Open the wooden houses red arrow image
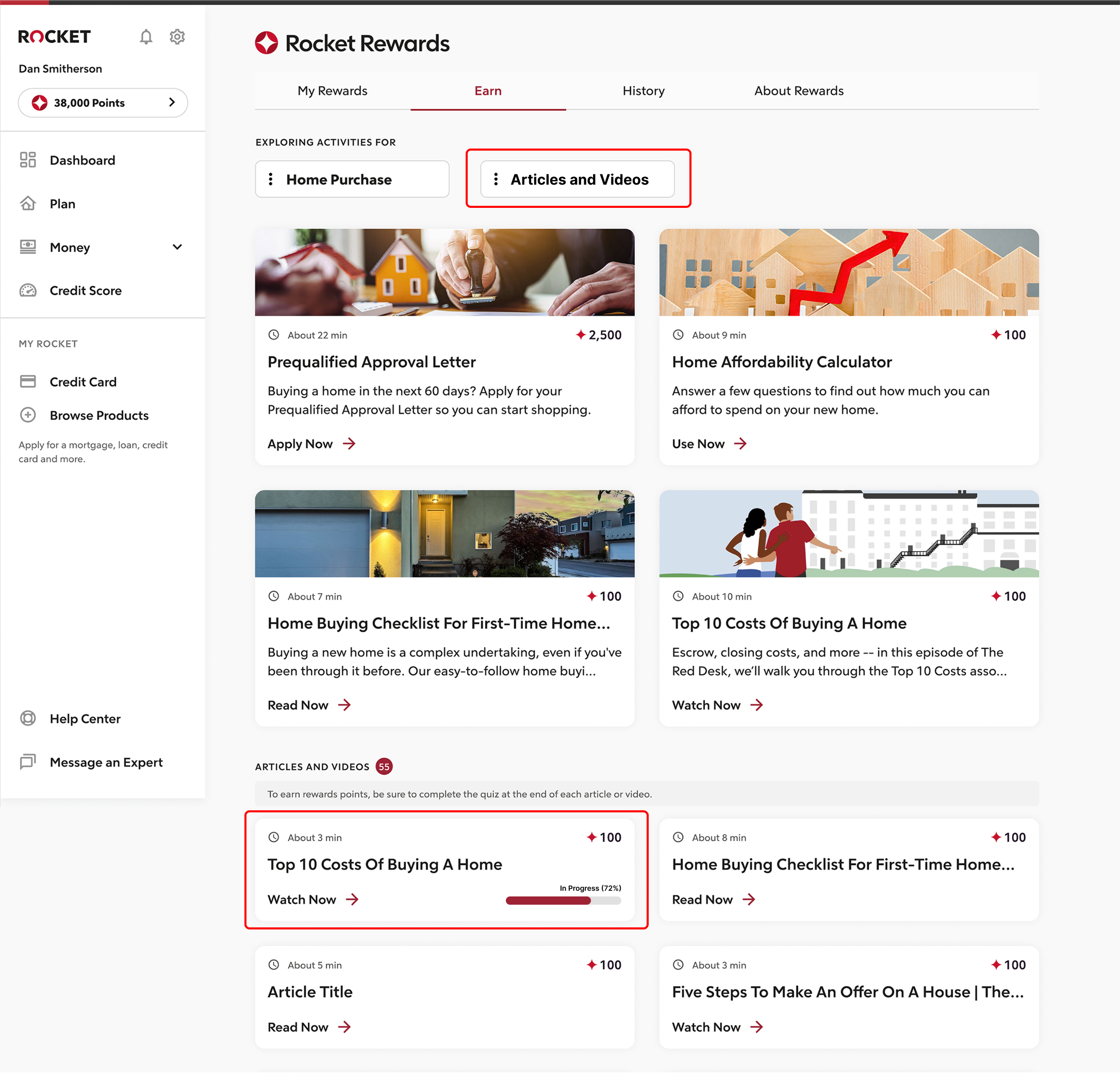The width and height of the screenshot is (1120, 1078). (849, 272)
